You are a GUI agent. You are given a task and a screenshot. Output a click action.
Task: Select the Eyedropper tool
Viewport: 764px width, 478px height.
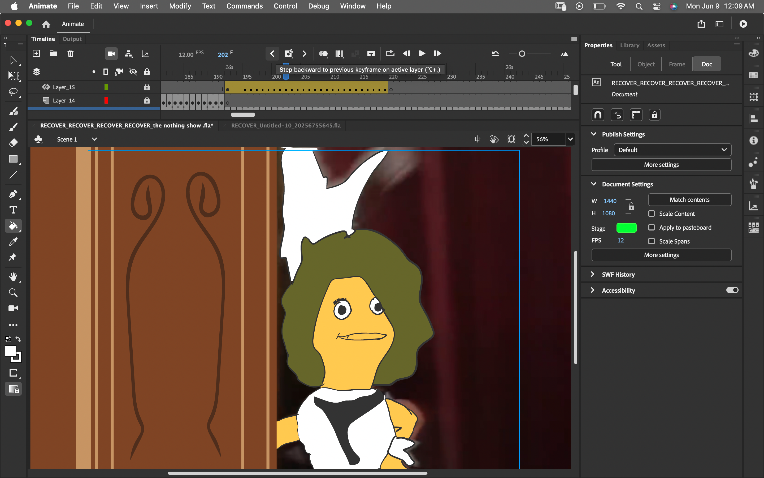13,242
